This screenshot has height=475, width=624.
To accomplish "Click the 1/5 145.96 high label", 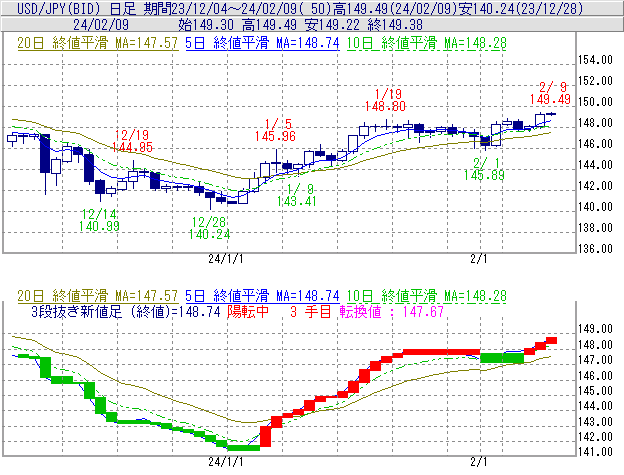I will click(275, 130).
